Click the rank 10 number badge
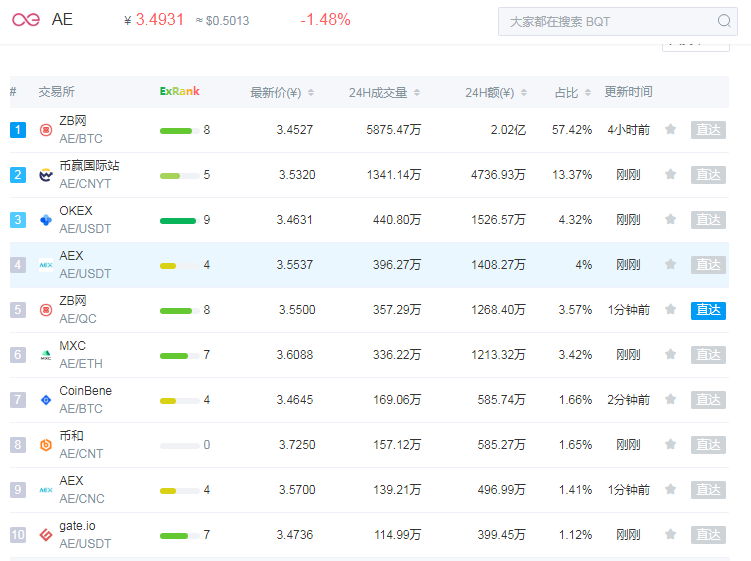Screen dimensions: 751x561 coord(18,535)
